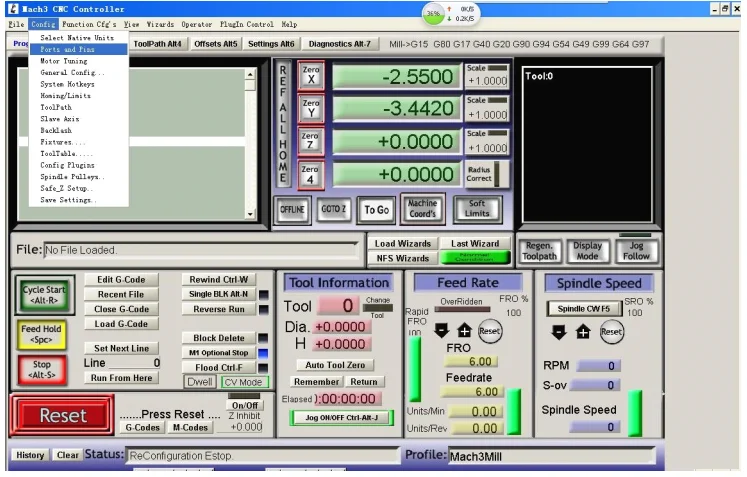
Task: Click Regen. Toolpath button
Action: pos(539,251)
